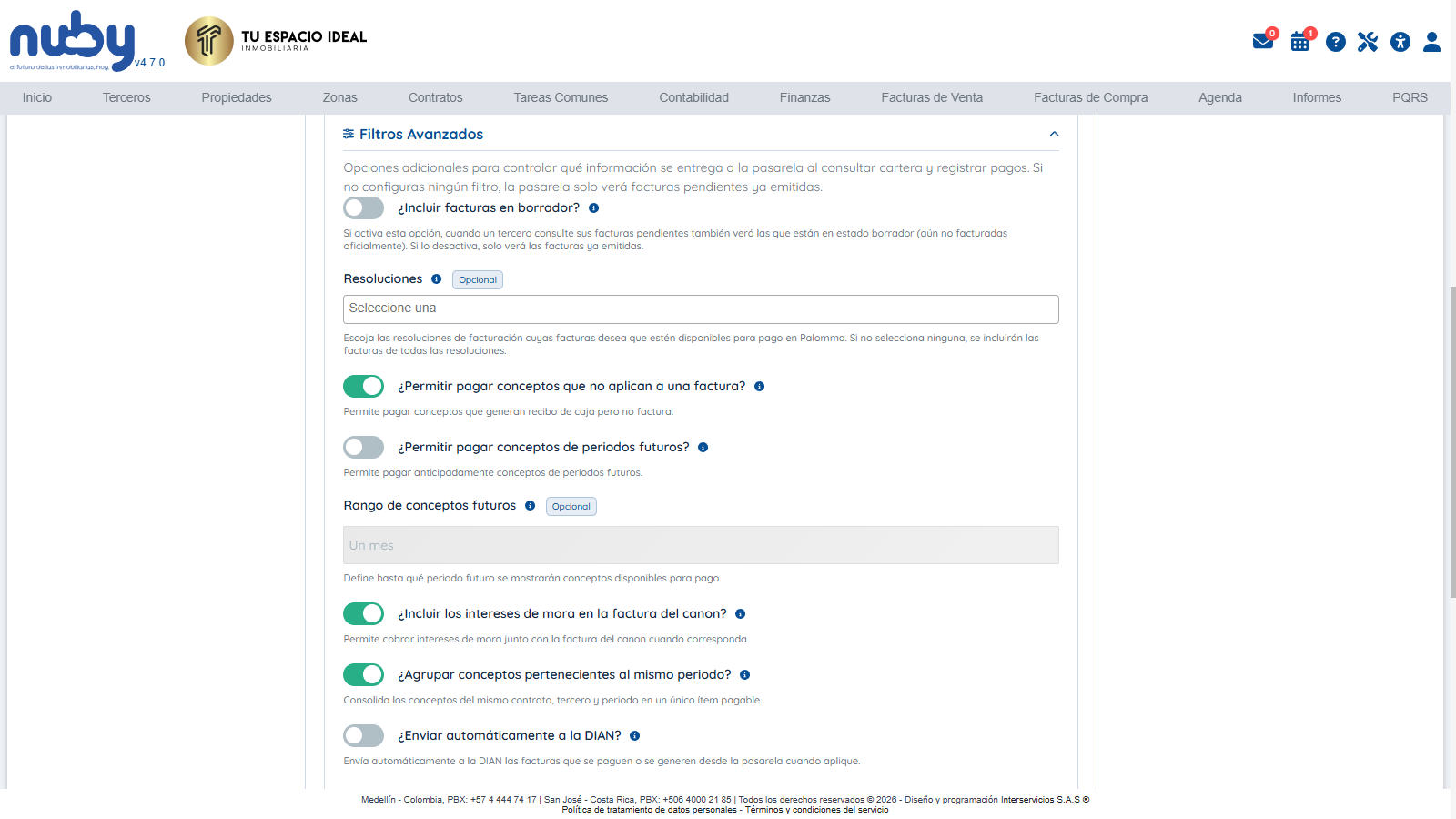Click info icon next to Resoluciones
Screen dimensions: 1456x819
point(436,279)
